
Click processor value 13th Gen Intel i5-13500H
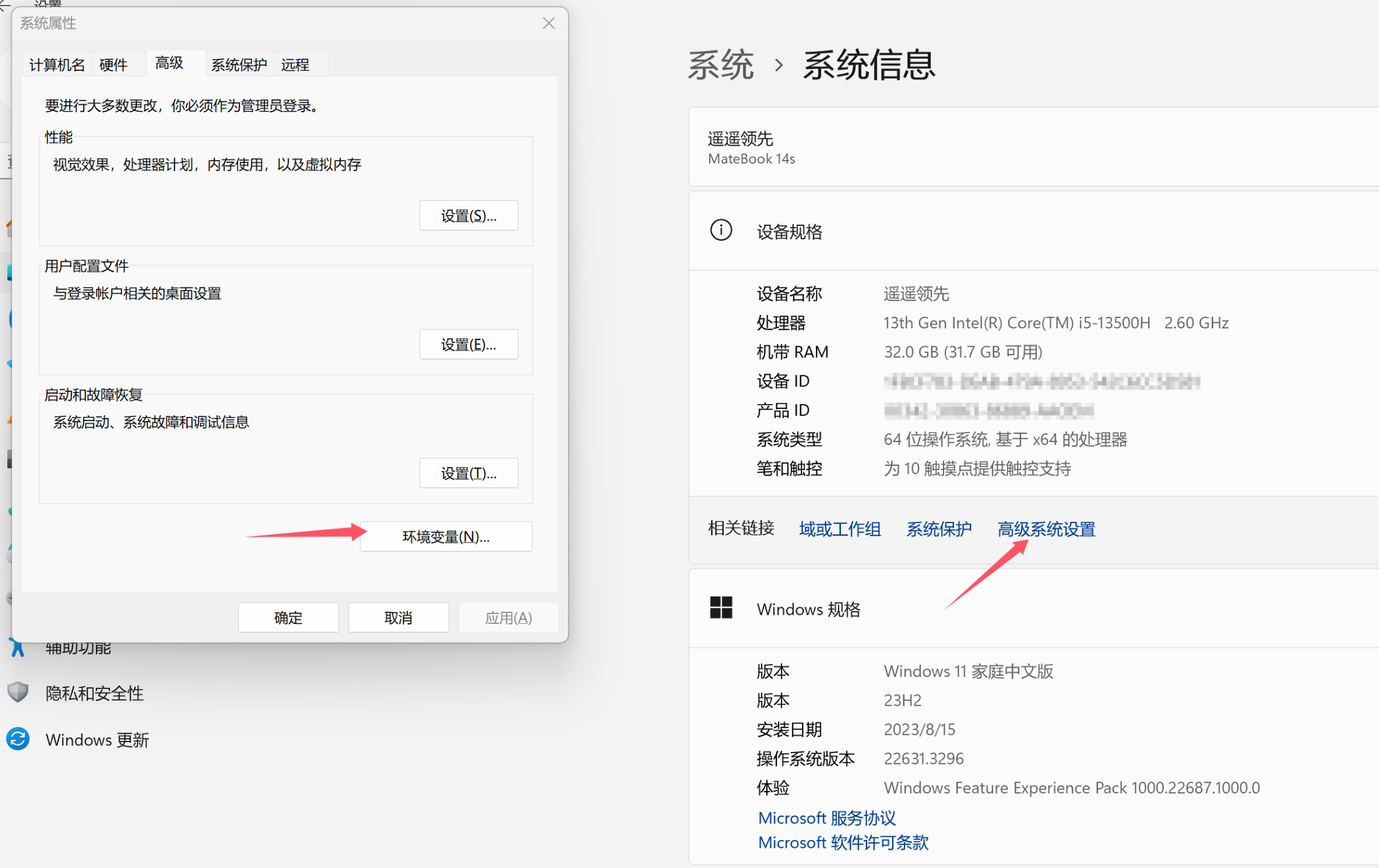click(1056, 323)
